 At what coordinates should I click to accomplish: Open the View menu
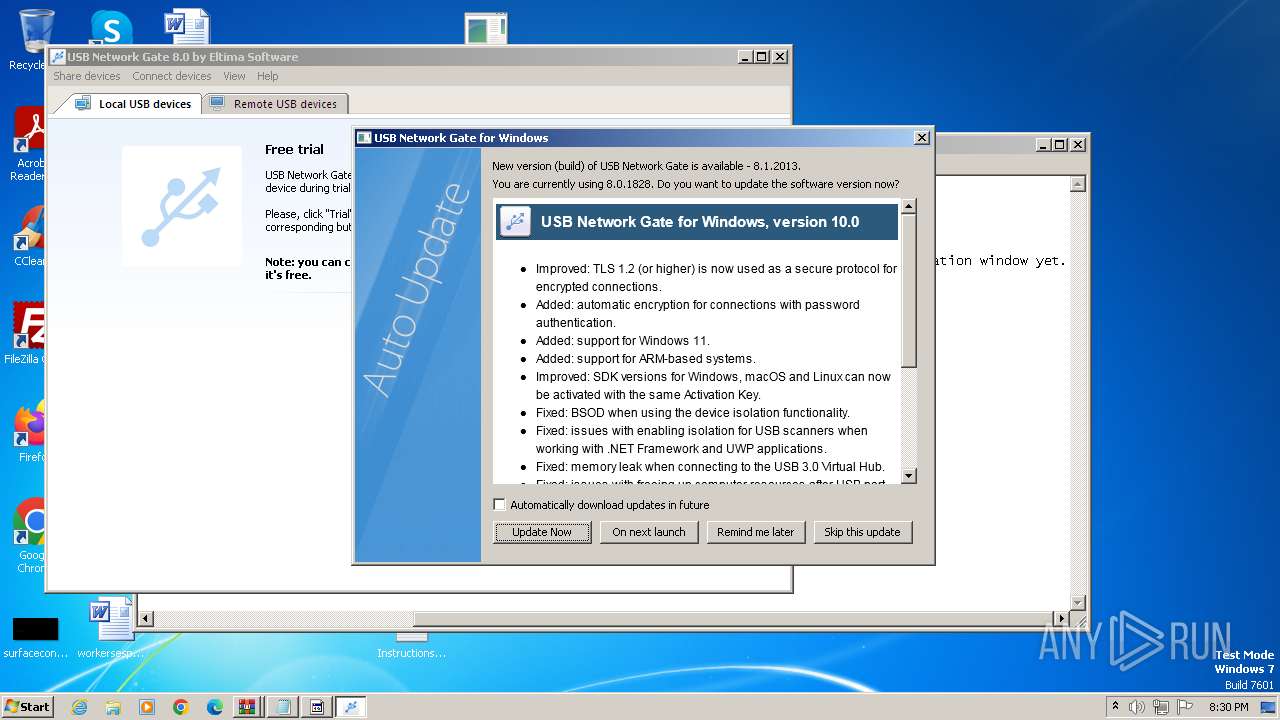[234, 76]
